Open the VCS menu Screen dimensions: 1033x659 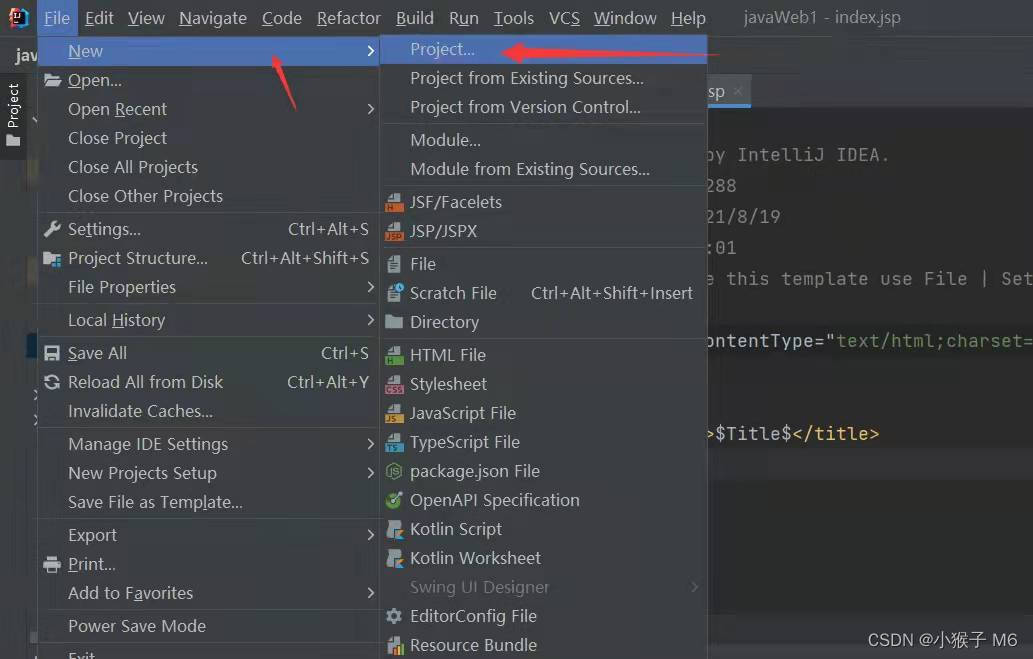click(565, 18)
